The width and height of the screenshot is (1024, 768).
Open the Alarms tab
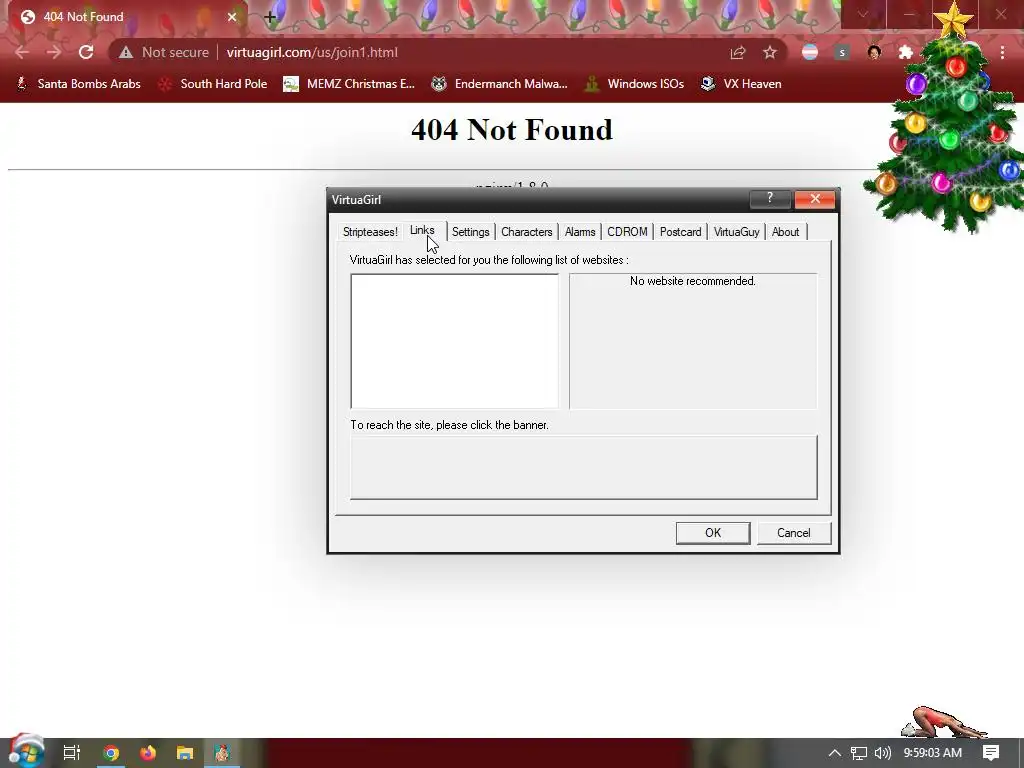pos(580,232)
